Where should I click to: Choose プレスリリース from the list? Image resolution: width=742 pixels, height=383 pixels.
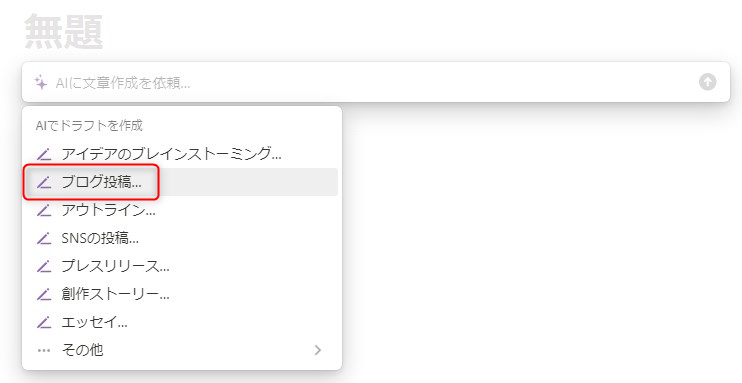[x=182, y=267]
